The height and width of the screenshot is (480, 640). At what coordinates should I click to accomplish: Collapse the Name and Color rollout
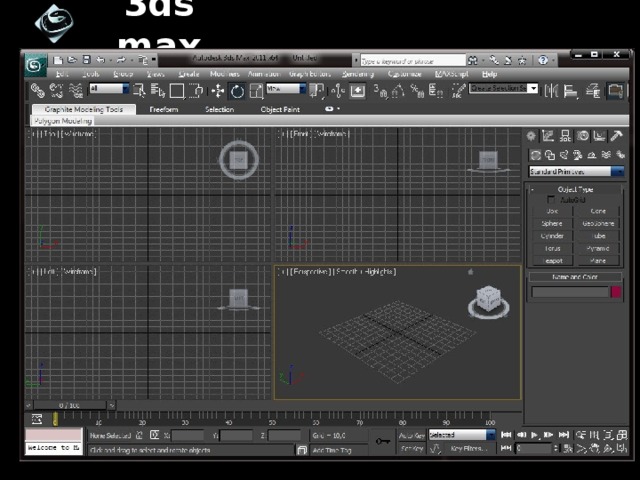pyautogui.click(x=575, y=277)
